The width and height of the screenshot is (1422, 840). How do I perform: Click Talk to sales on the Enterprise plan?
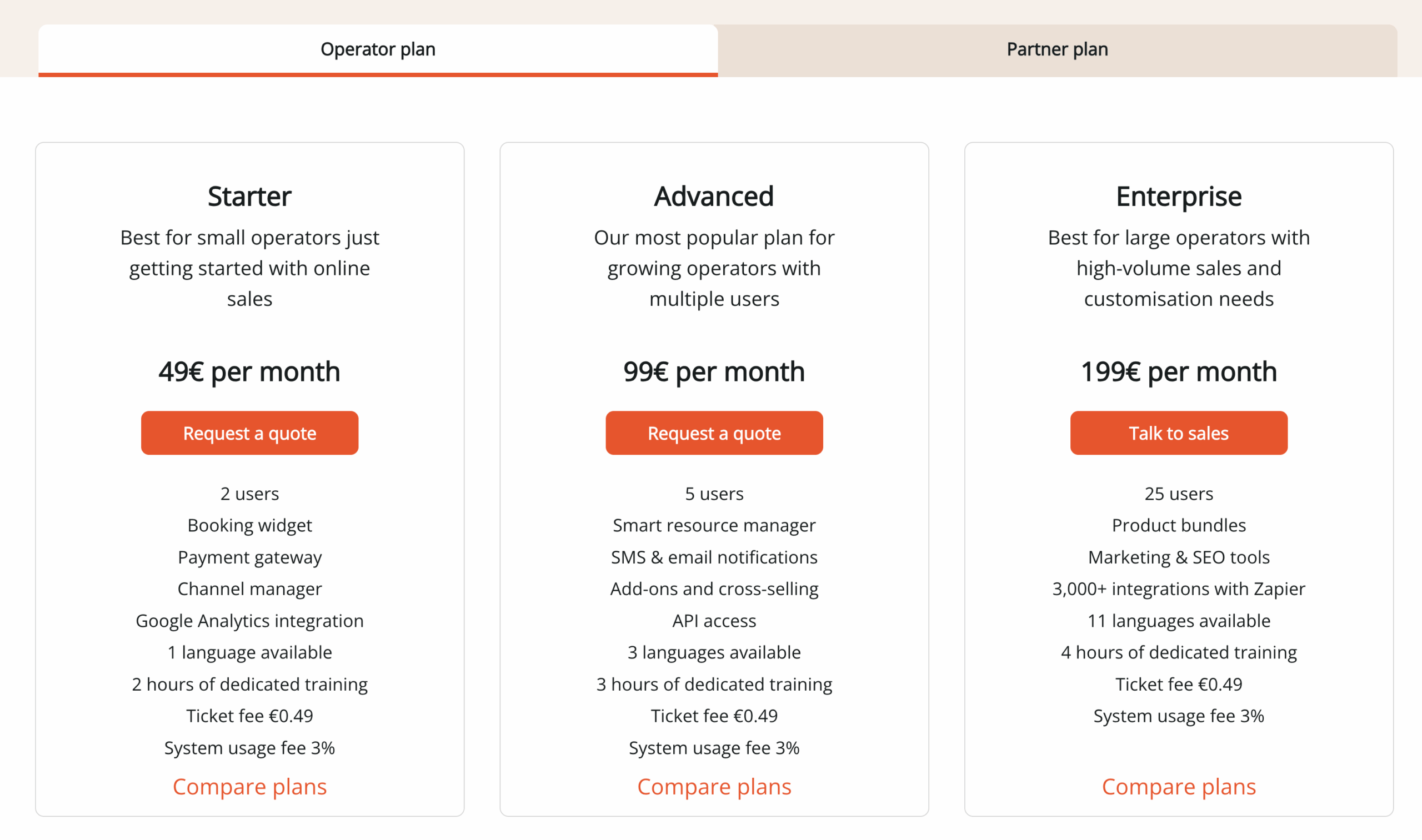(x=1179, y=433)
